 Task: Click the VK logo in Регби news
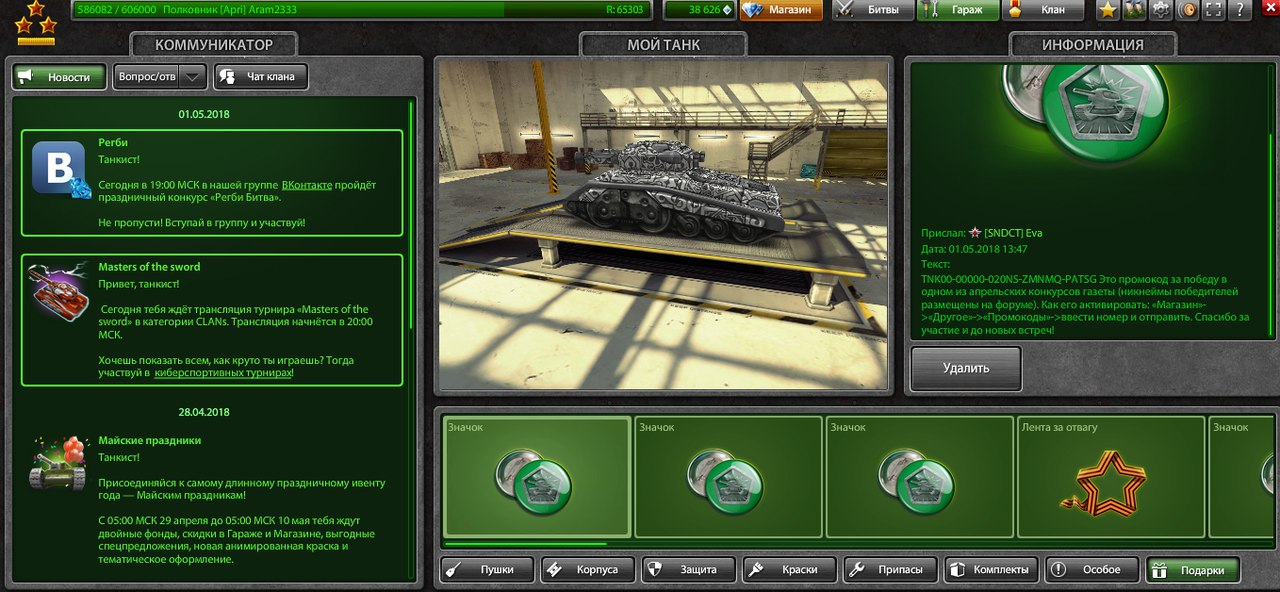[60, 169]
